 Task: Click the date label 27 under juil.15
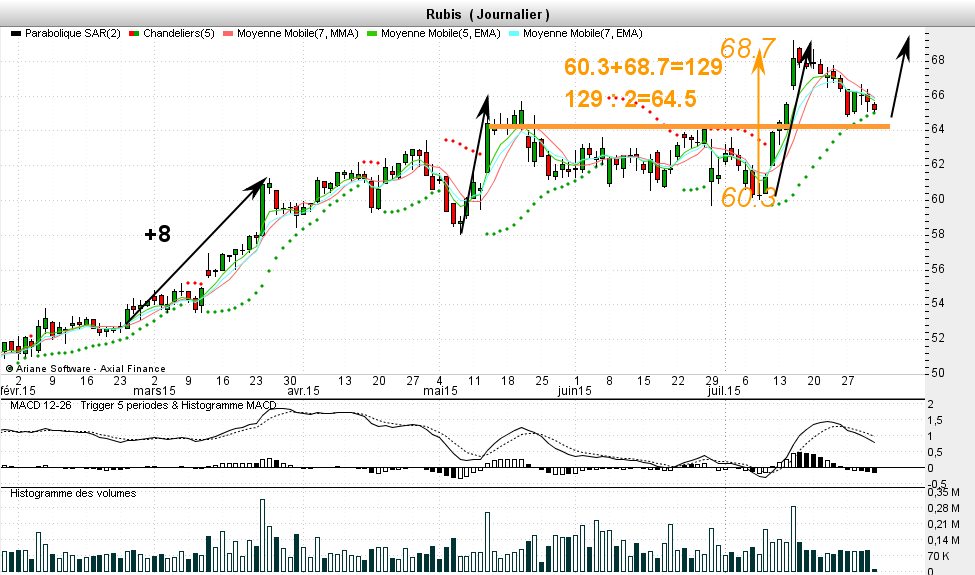click(x=848, y=381)
